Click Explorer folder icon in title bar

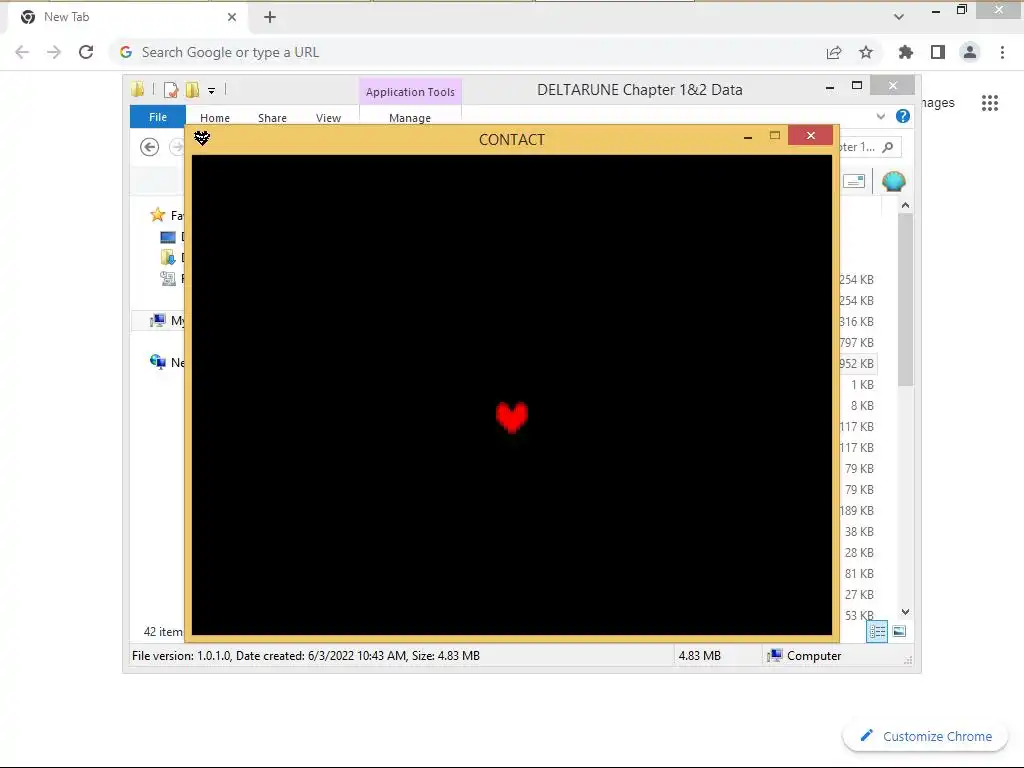point(138,89)
